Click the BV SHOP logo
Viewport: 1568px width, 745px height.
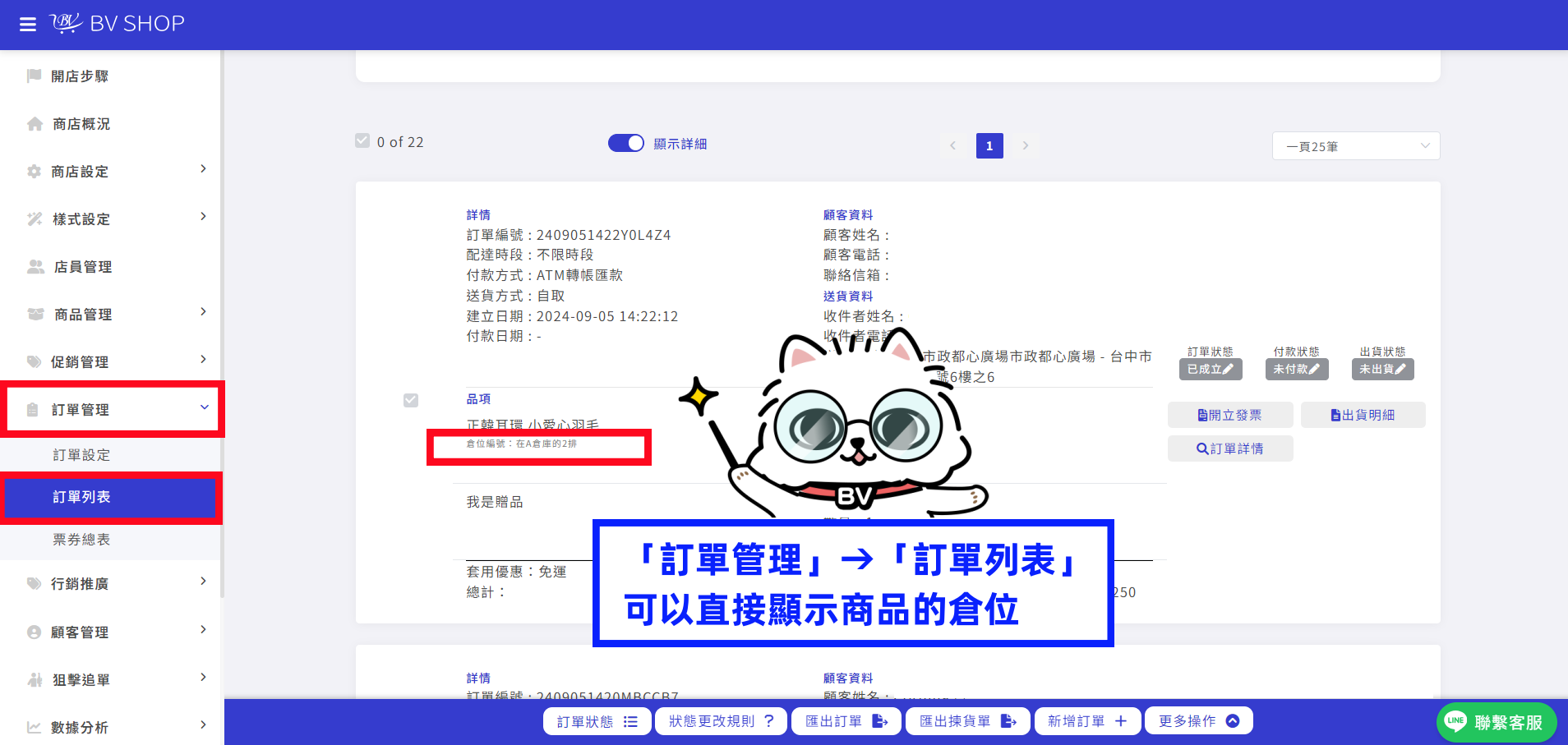tap(117, 23)
